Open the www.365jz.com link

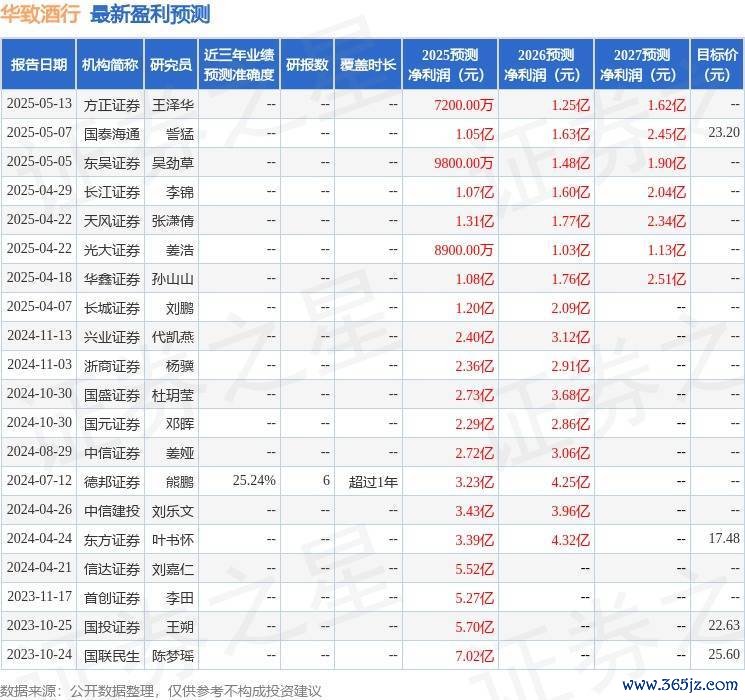pos(680,684)
